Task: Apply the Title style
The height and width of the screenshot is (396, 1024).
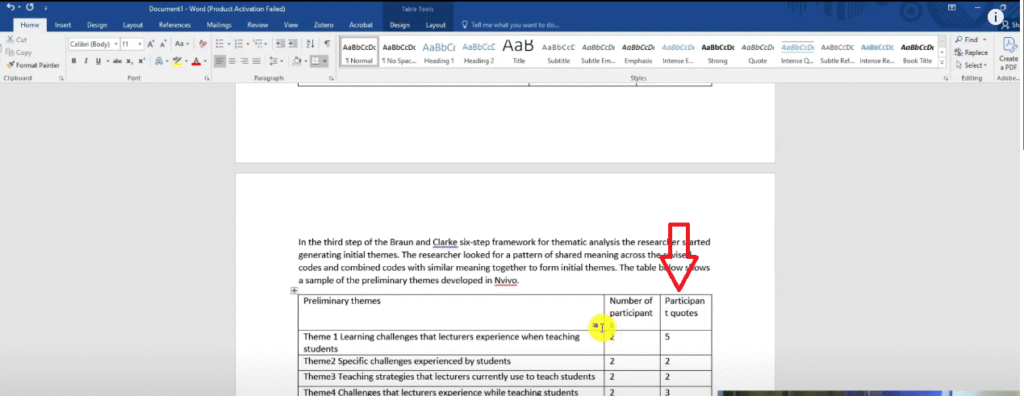Action: pos(519,52)
